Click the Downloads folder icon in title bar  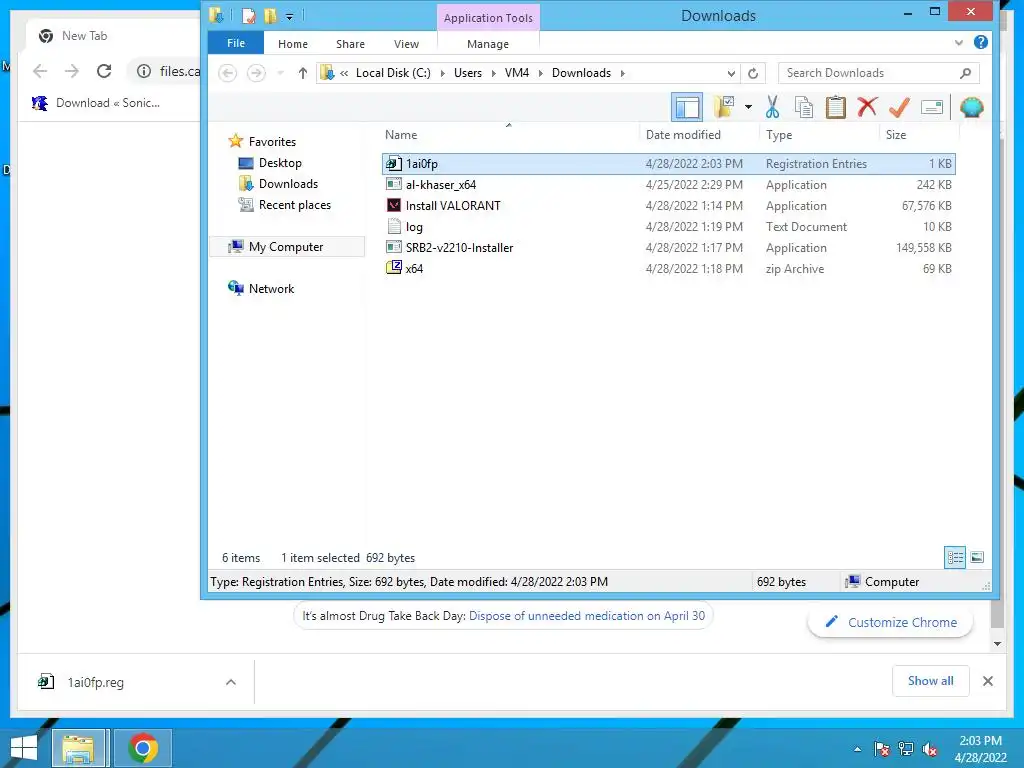[x=217, y=15]
